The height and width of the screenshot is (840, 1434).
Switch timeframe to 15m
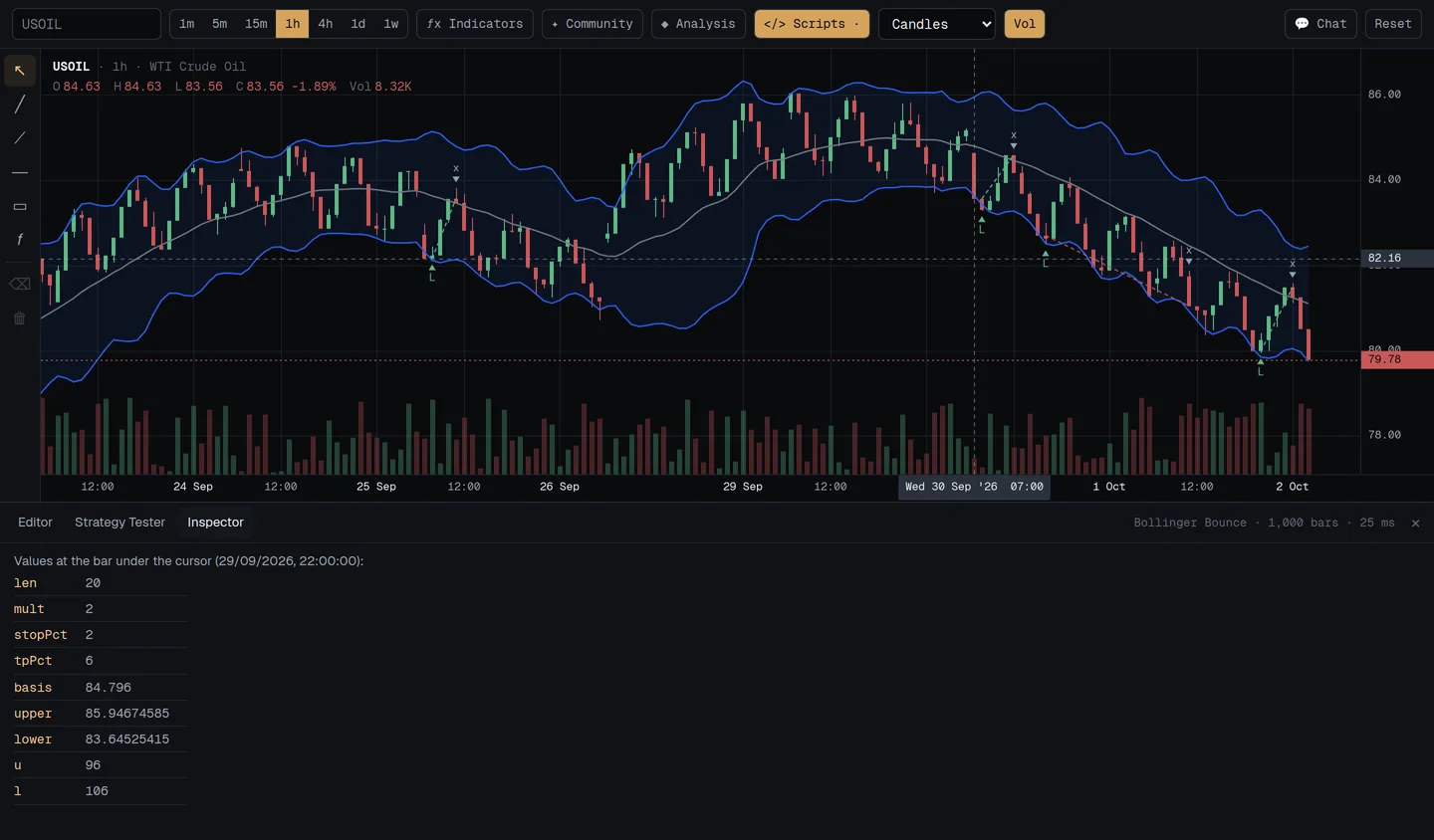(256, 24)
